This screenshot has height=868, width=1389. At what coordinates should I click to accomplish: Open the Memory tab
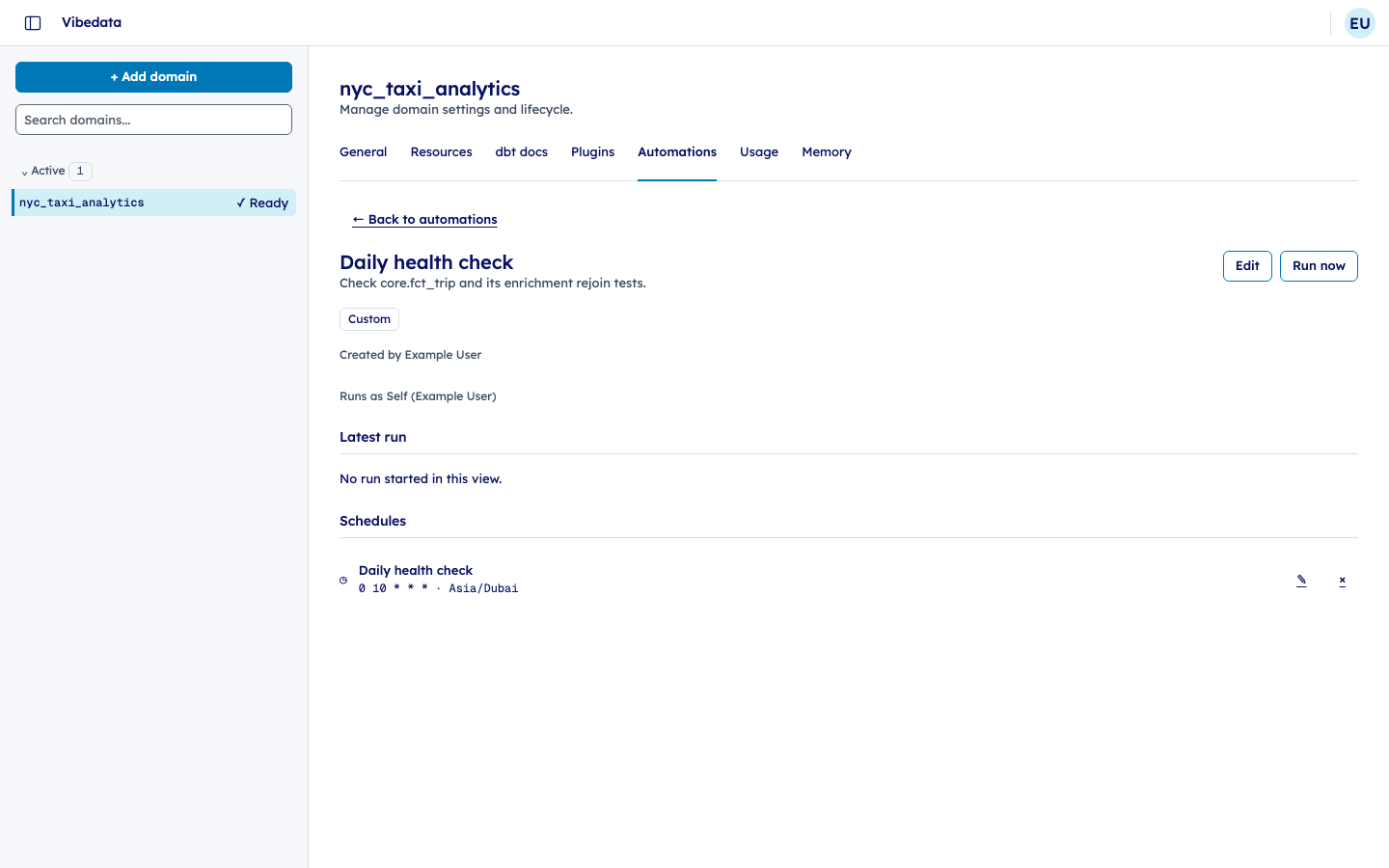click(x=827, y=152)
